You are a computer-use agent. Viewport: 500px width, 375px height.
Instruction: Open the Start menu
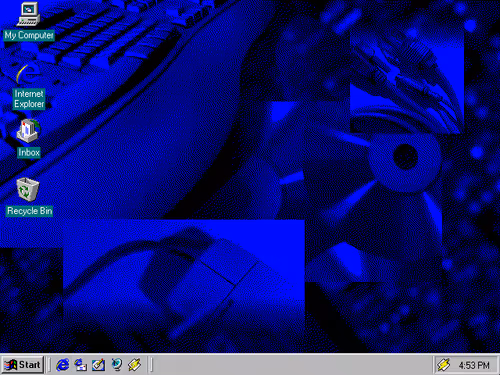[23, 365]
